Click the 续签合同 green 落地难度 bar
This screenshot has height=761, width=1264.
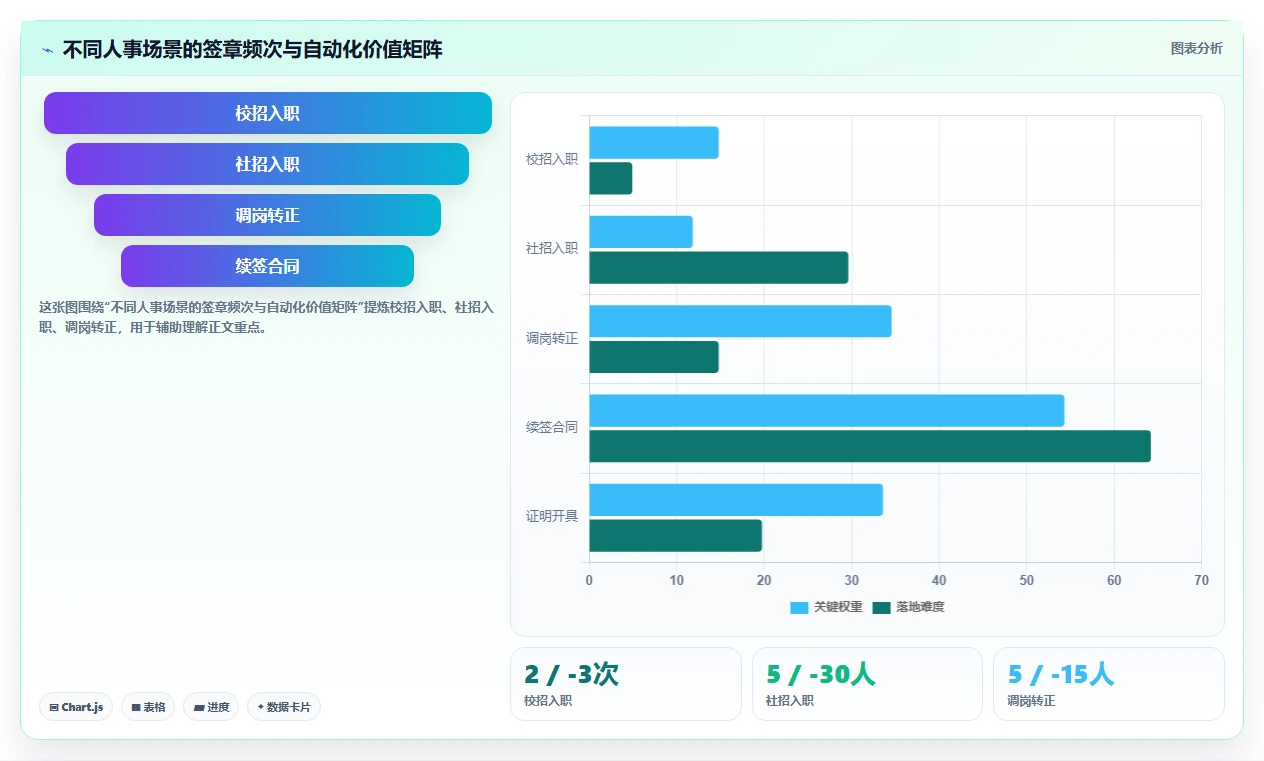870,446
